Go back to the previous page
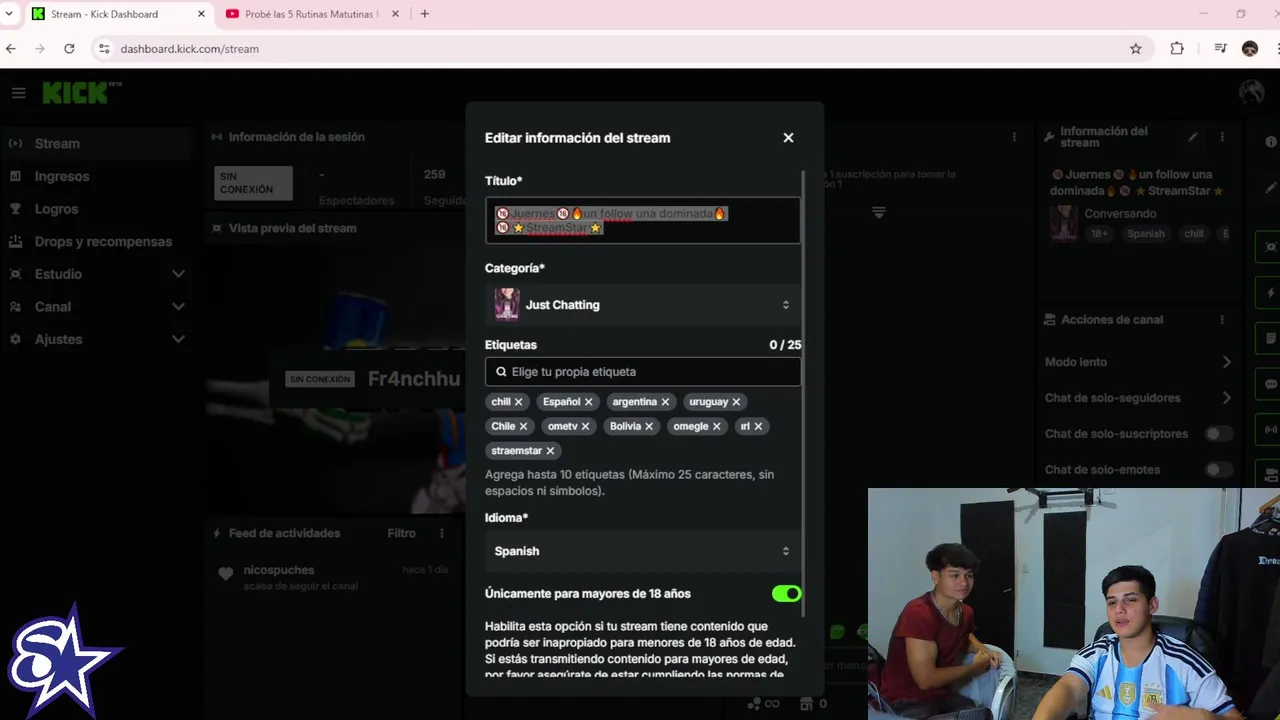 [11, 48]
